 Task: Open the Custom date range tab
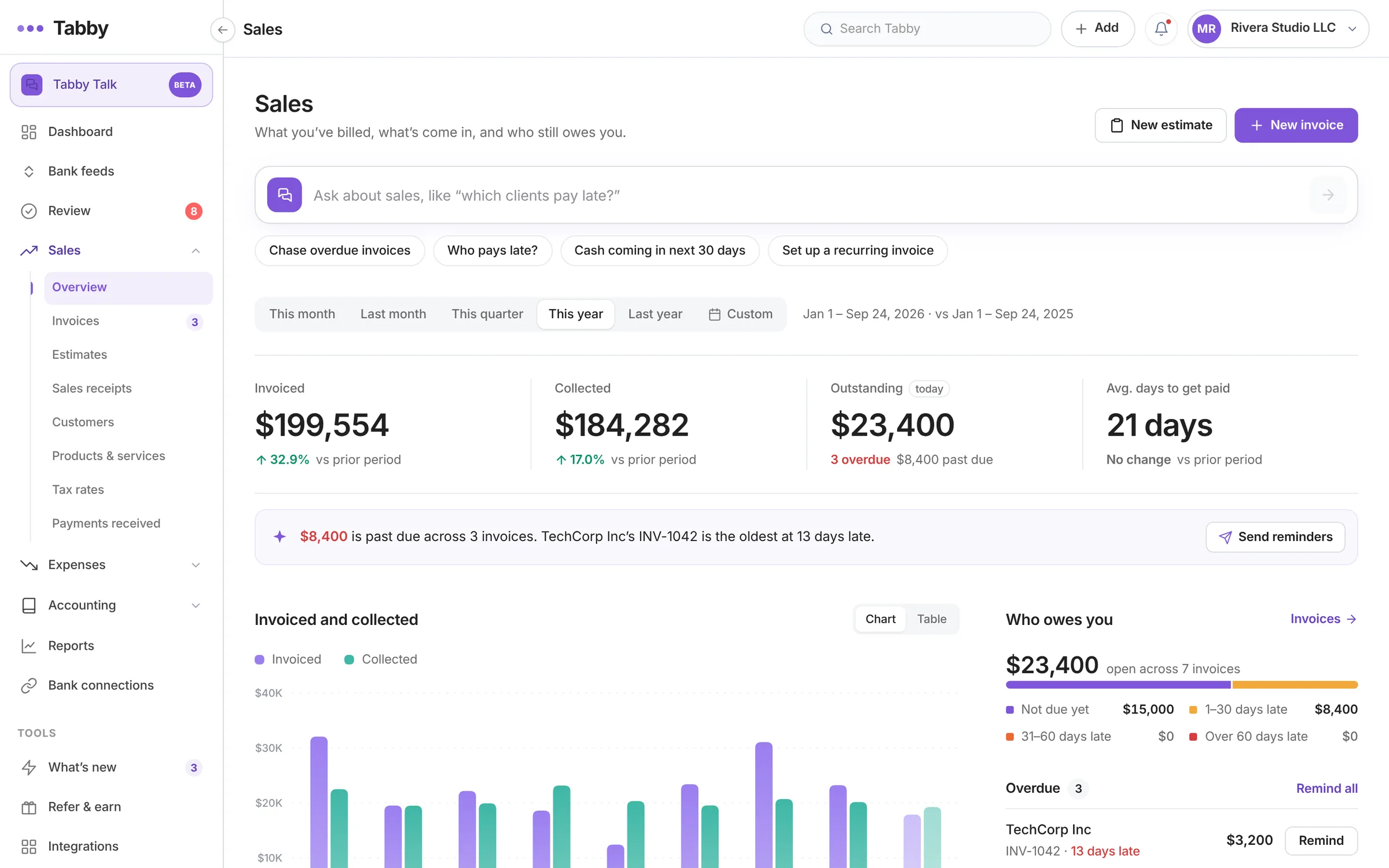tap(740, 314)
